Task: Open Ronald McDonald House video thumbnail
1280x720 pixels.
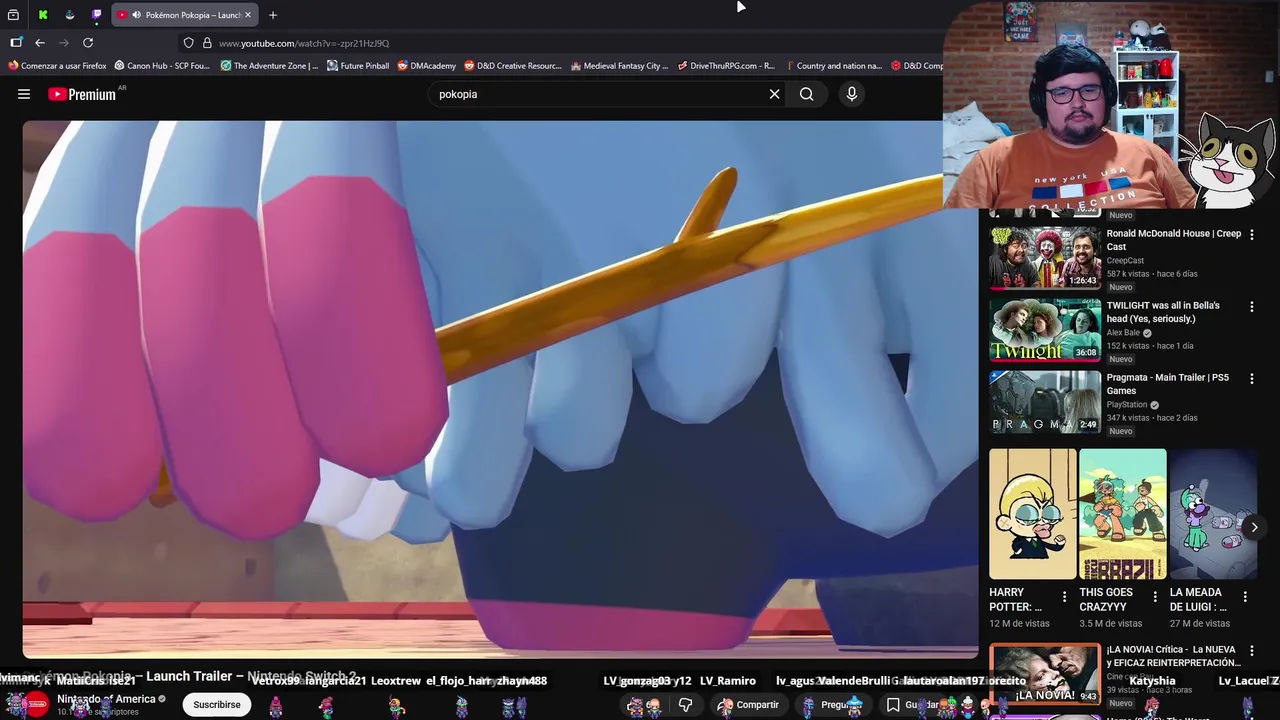Action: click(x=1045, y=258)
